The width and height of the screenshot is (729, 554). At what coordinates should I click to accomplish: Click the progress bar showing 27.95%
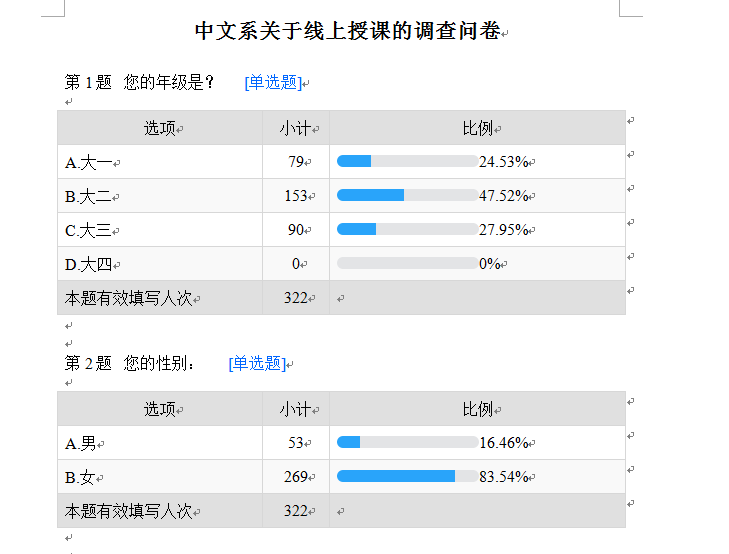click(x=407, y=229)
